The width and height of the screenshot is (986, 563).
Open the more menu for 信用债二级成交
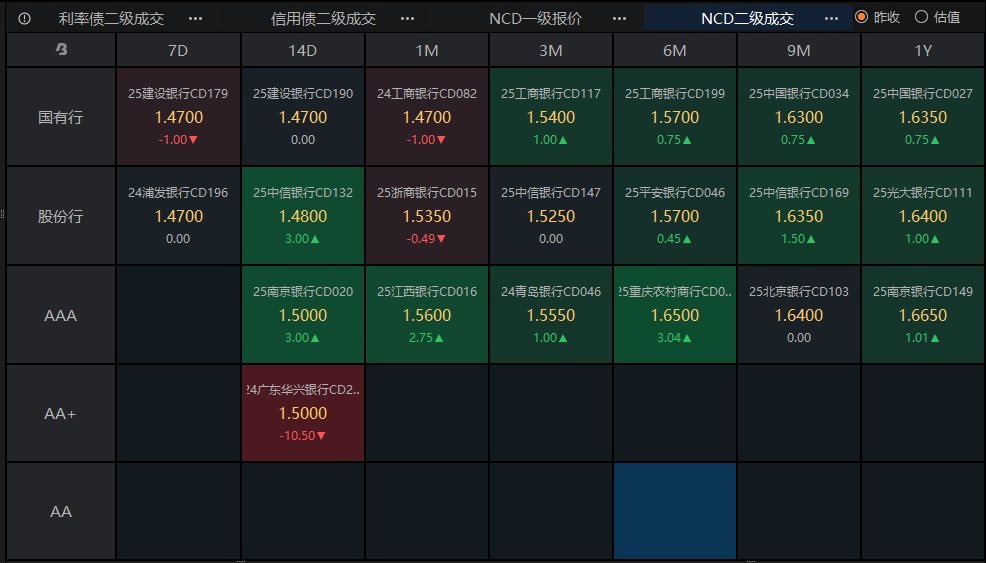pos(407,18)
